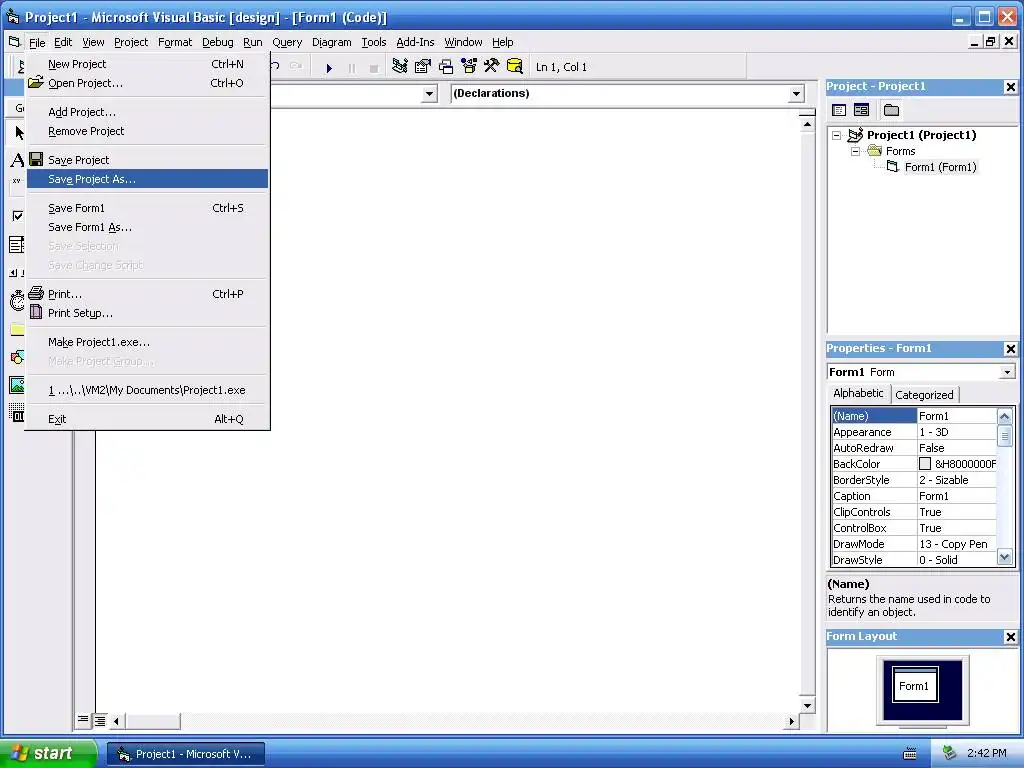Switch to Procedure View at code window bottom

[83, 720]
